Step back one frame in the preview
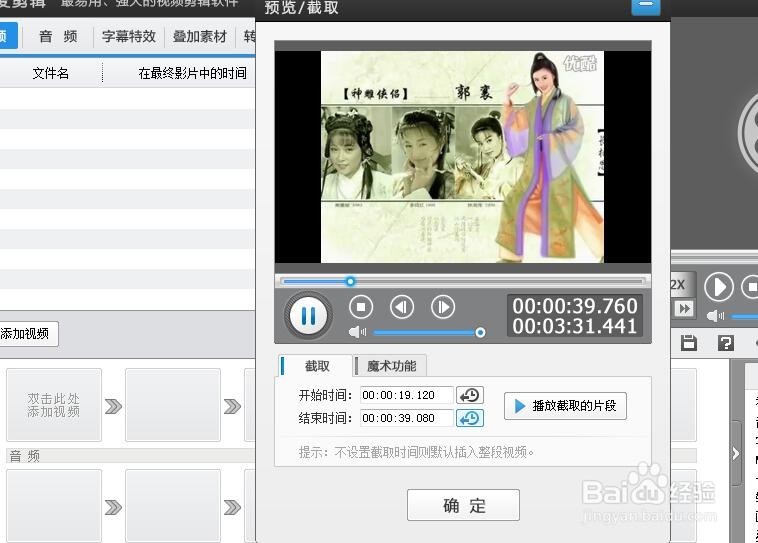Viewport: 758px width, 543px height. [x=402, y=307]
